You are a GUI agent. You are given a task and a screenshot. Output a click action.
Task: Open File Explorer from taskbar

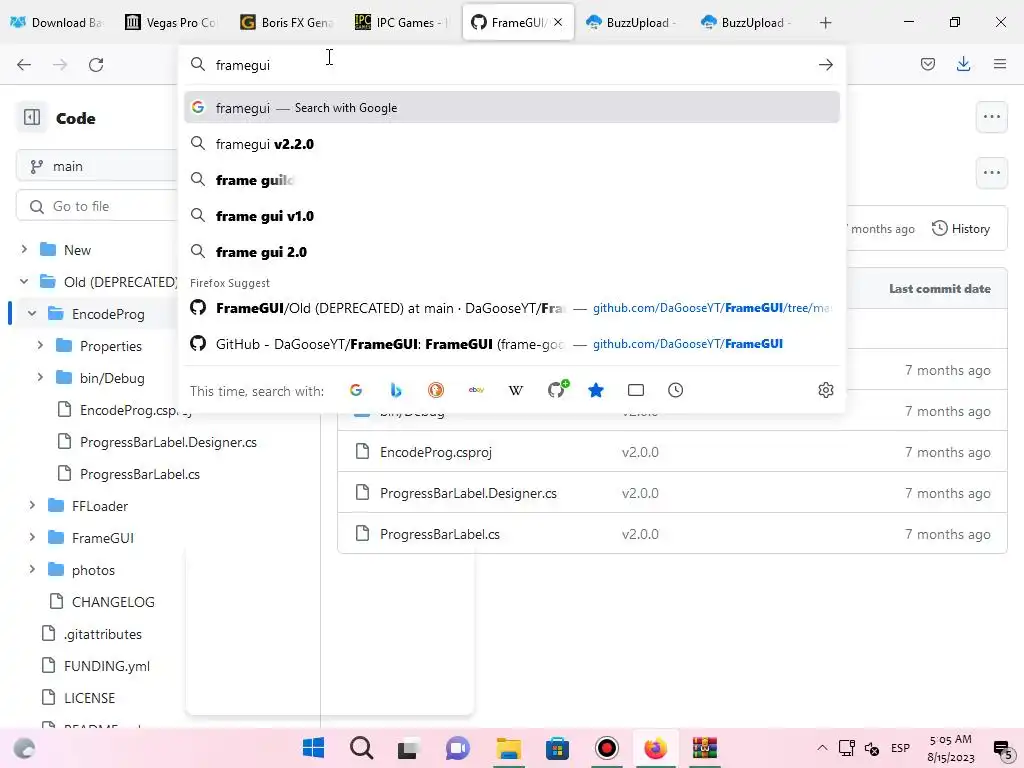tap(508, 748)
